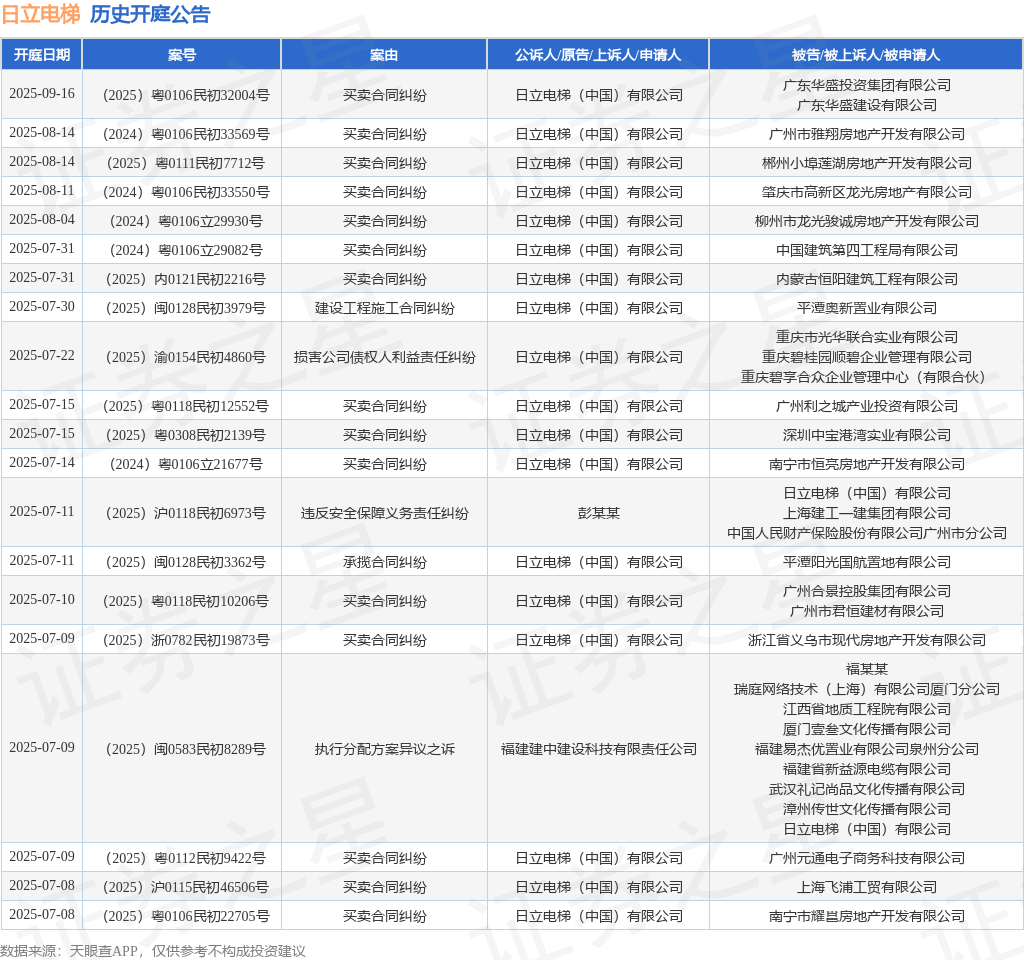The width and height of the screenshot is (1024, 960).
Task: Click defendant 深圳中宝港湾实业有限公司
Action: click(x=867, y=435)
